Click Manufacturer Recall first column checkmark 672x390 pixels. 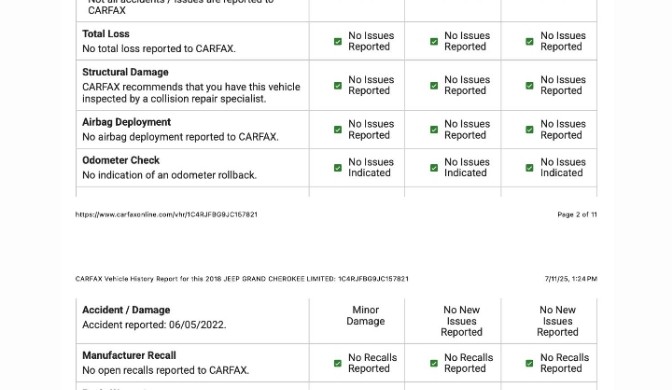click(x=338, y=363)
